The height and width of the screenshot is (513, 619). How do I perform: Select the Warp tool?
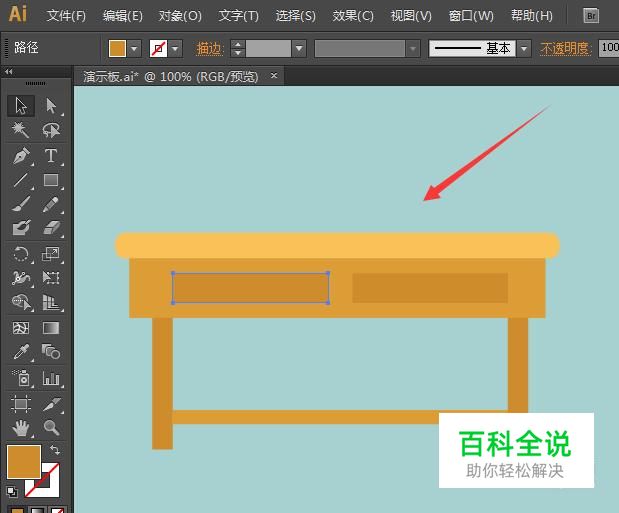(x=21, y=278)
